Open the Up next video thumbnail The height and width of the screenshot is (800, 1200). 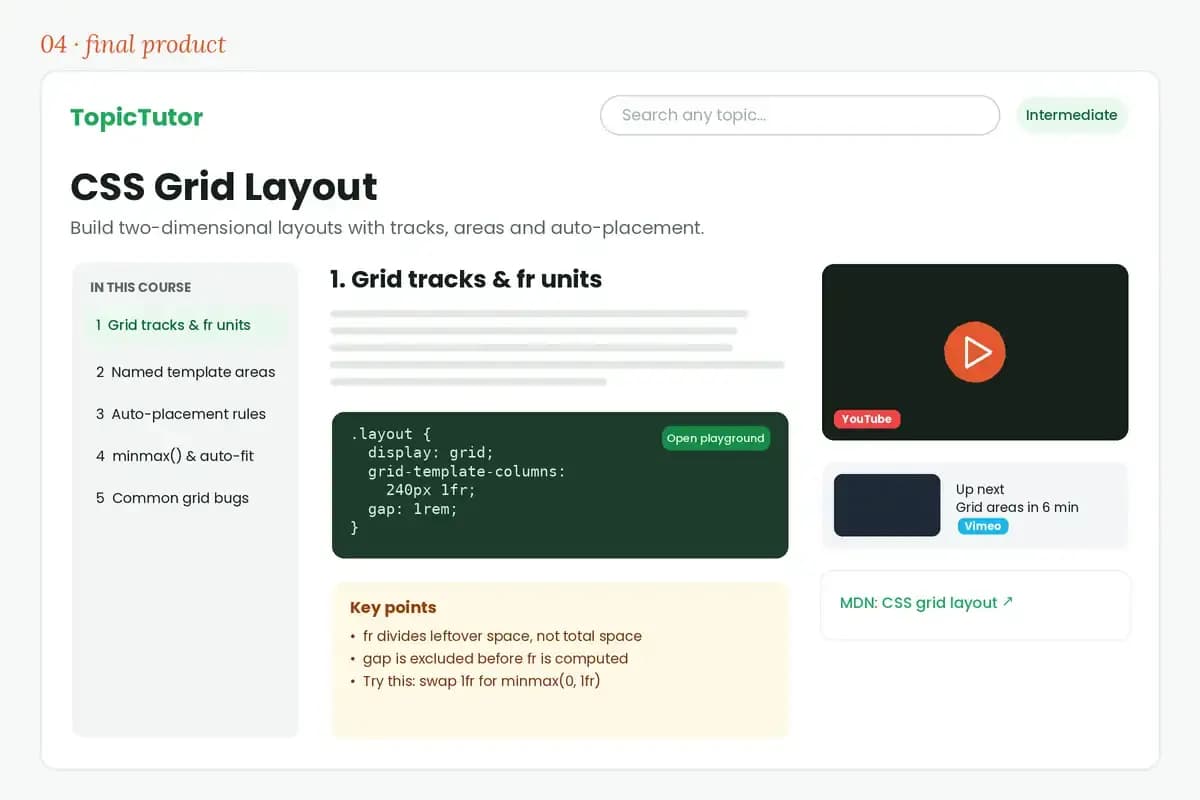click(887, 505)
